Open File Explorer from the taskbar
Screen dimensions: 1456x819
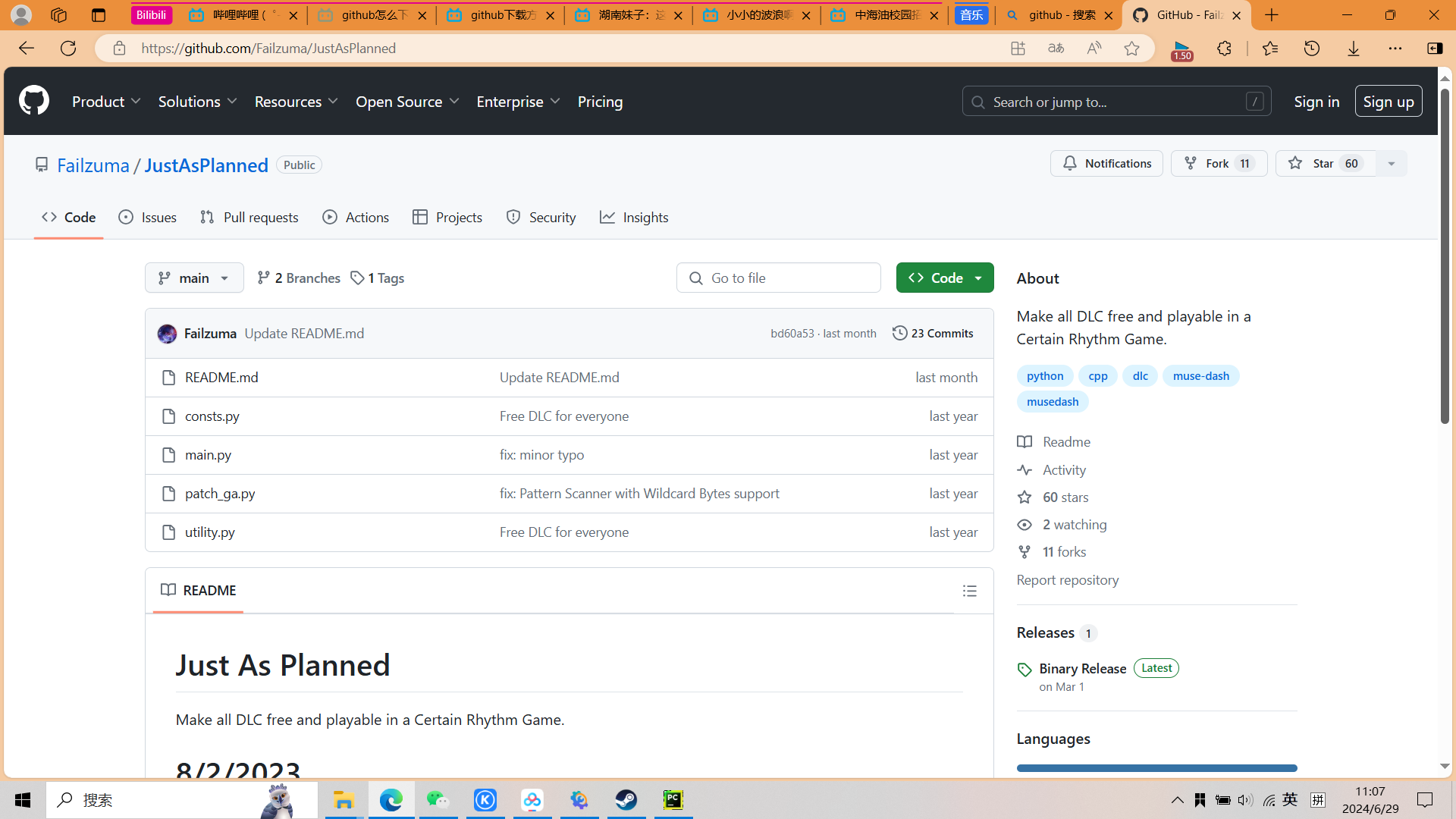[x=344, y=800]
